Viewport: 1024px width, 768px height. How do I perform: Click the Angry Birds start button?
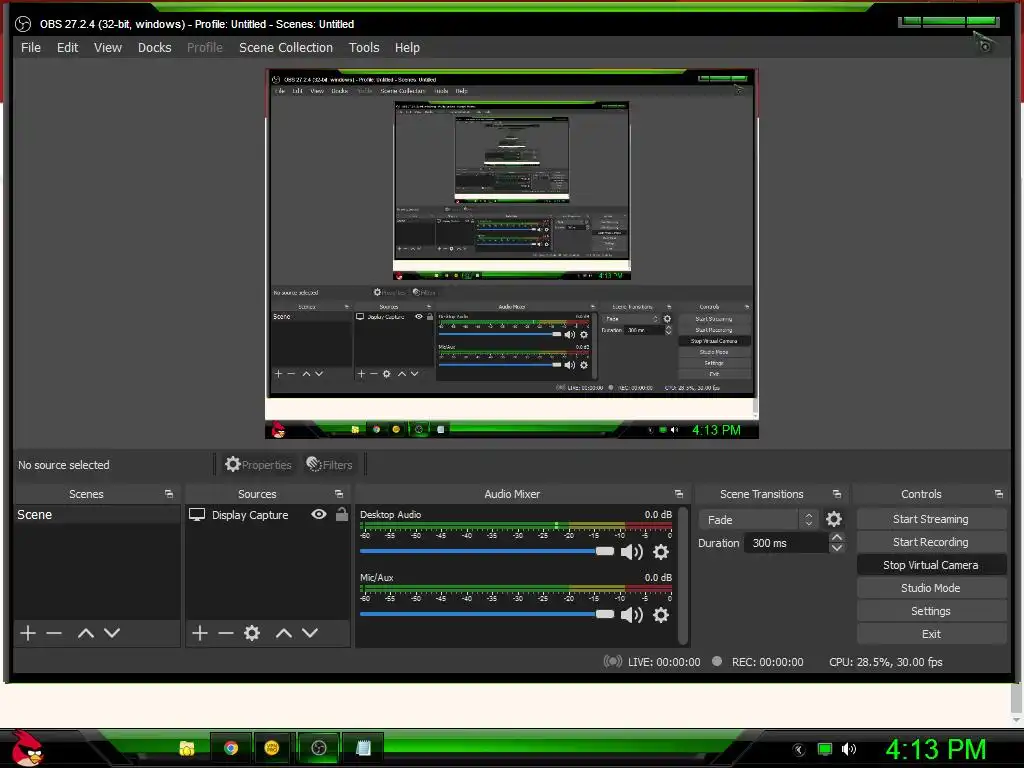point(27,748)
